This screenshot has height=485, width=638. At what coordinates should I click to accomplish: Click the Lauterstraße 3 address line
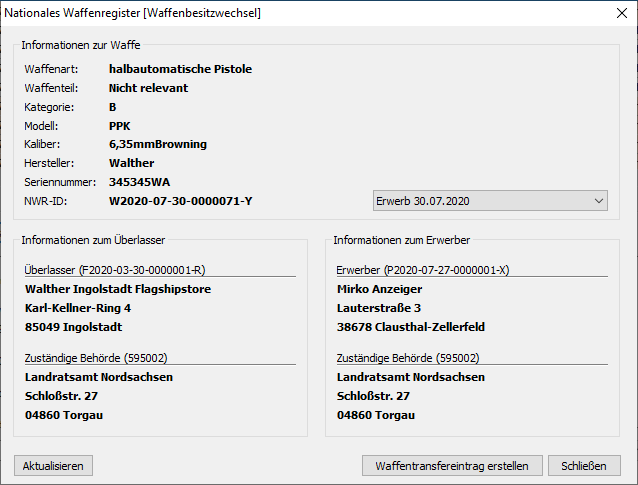(x=379, y=308)
